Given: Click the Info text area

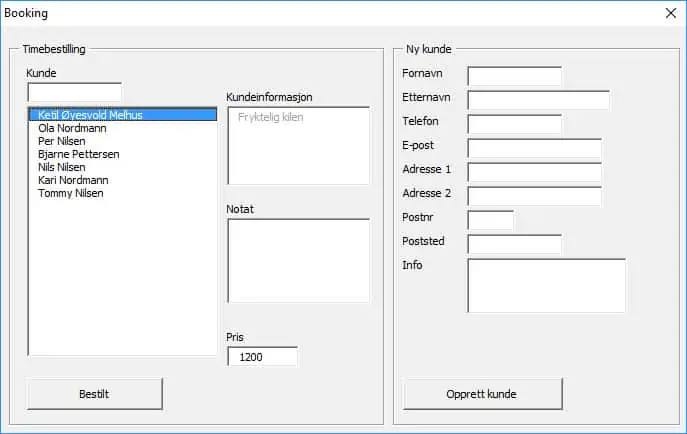Looking at the screenshot, I should (546, 286).
